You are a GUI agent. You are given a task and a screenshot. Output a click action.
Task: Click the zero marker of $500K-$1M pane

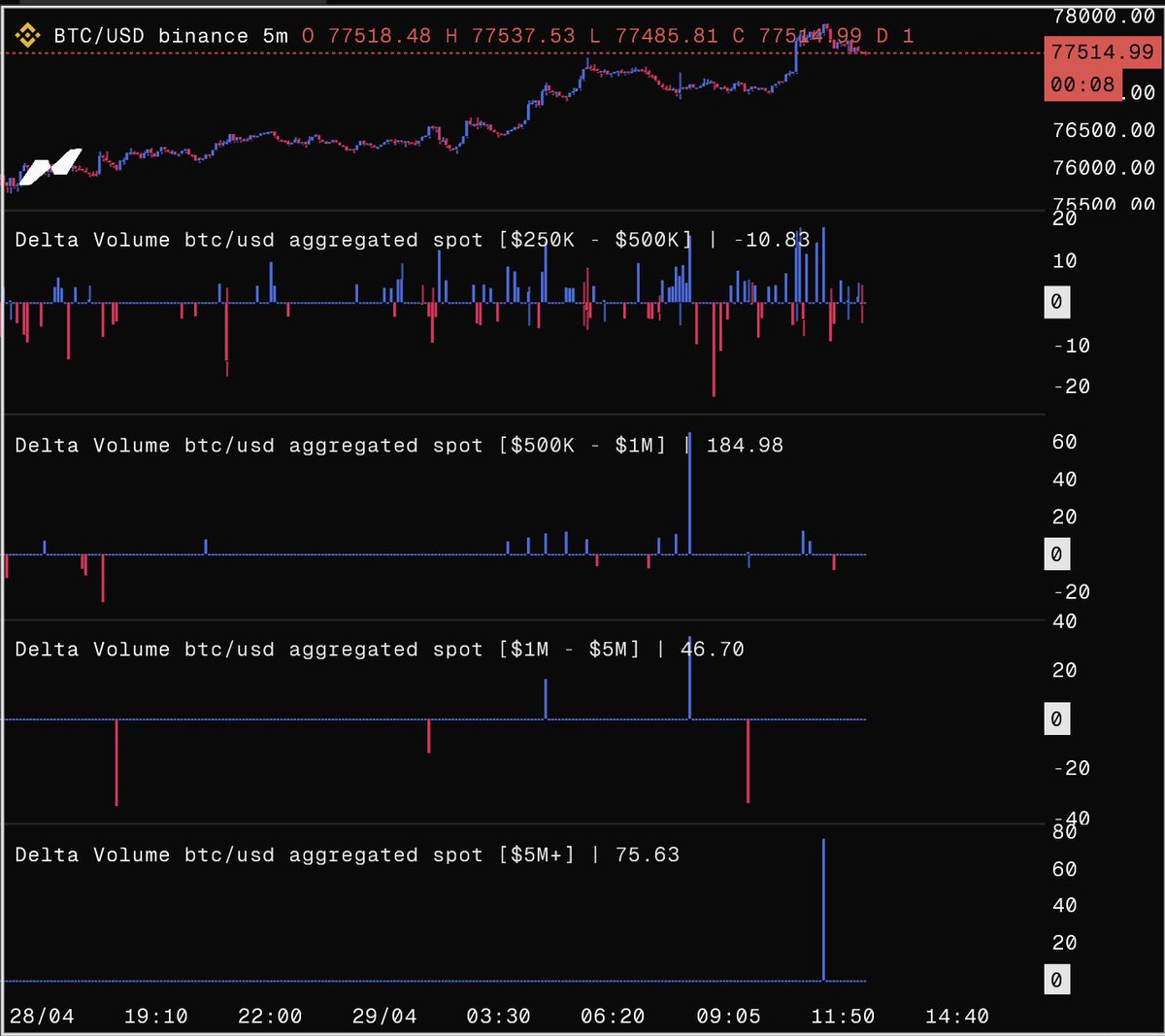(1056, 555)
